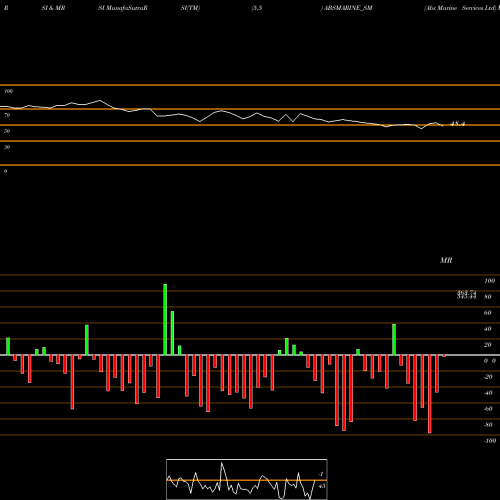The height and width of the screenshot is (500, 500).
Task: Click the tallest green bar in MR histogram
Action: pyautogui.click(x=165, y=320)
